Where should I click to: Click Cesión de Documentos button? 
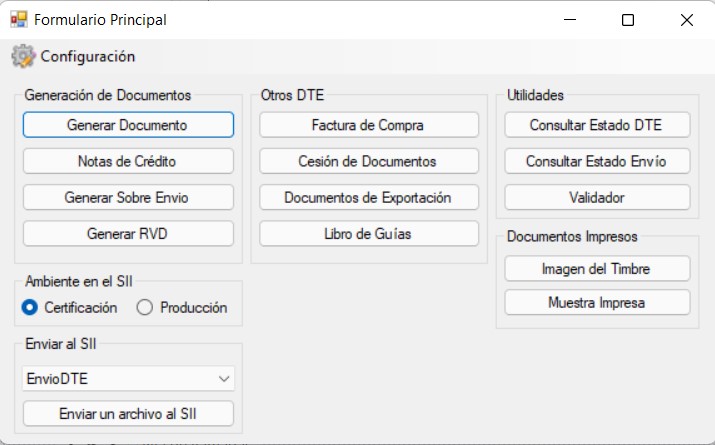(x=369, y=161)
